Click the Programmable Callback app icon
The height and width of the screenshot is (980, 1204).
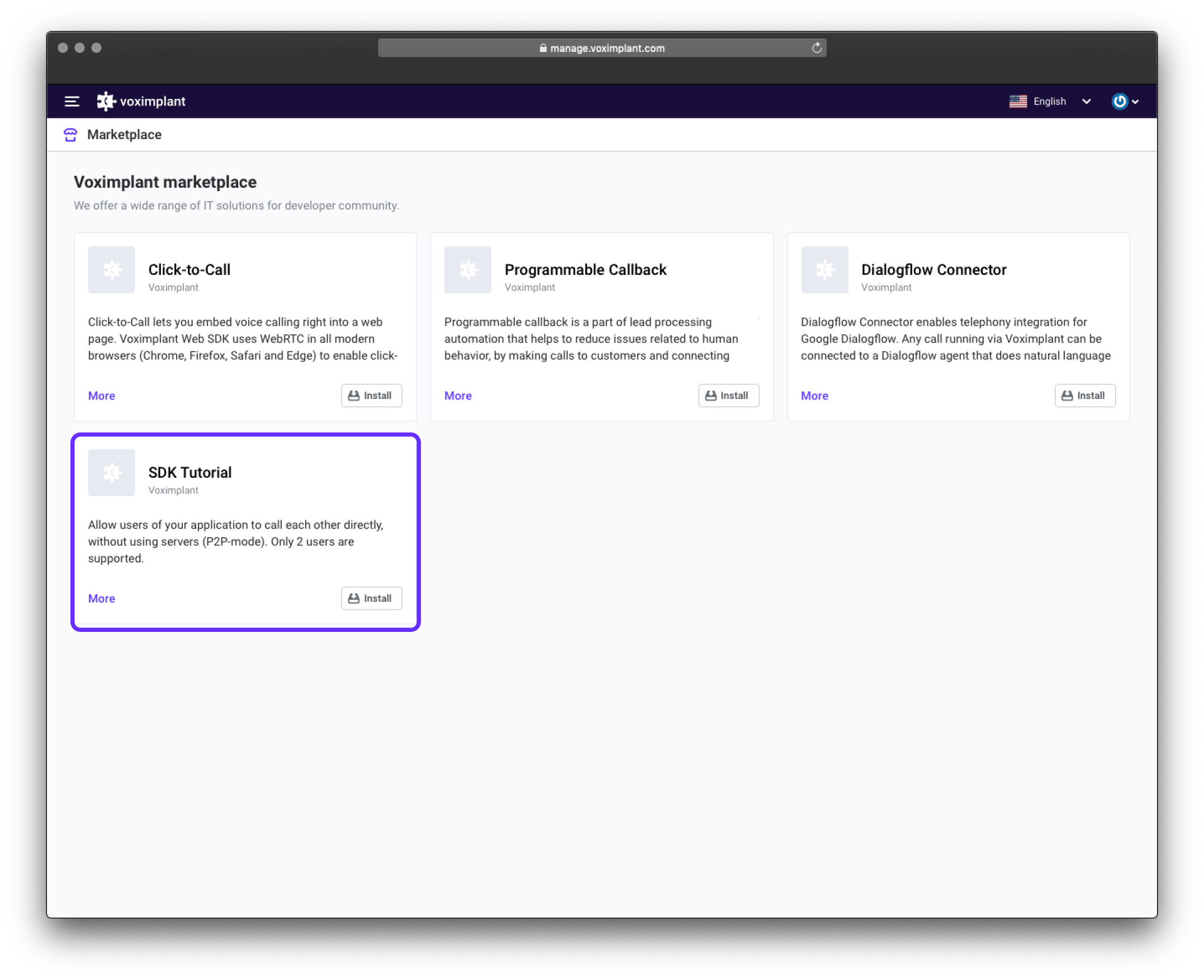tap(468, 270)
